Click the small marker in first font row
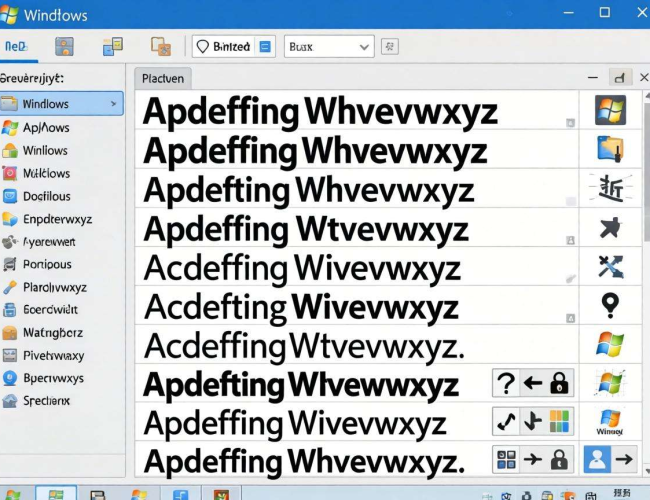The width and height of the screenshot is (650, 500). pos(570,123)
